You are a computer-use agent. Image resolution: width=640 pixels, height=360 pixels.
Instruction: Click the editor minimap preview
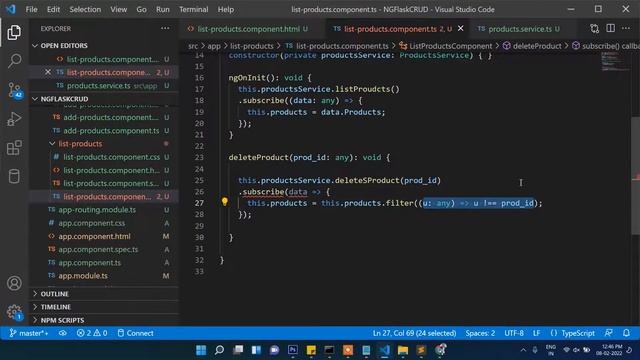coord(615,63)
